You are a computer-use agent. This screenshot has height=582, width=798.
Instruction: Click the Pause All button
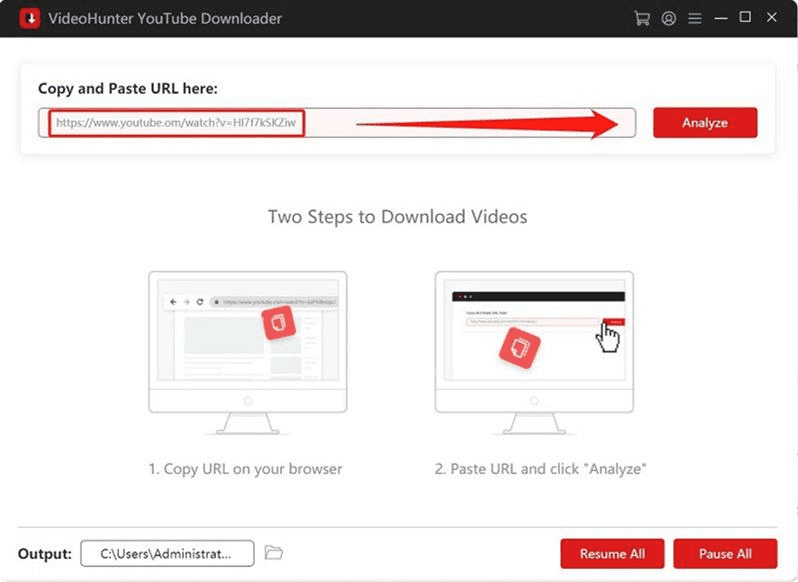[725, 553]
